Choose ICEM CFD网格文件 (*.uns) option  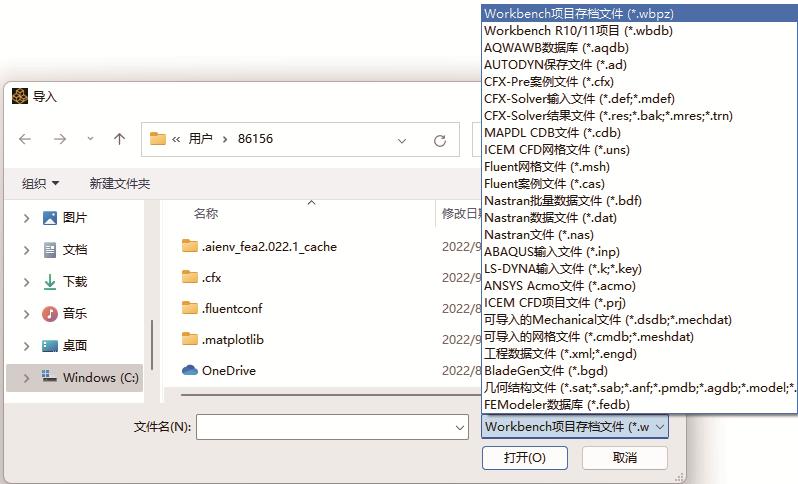(639, 150)
